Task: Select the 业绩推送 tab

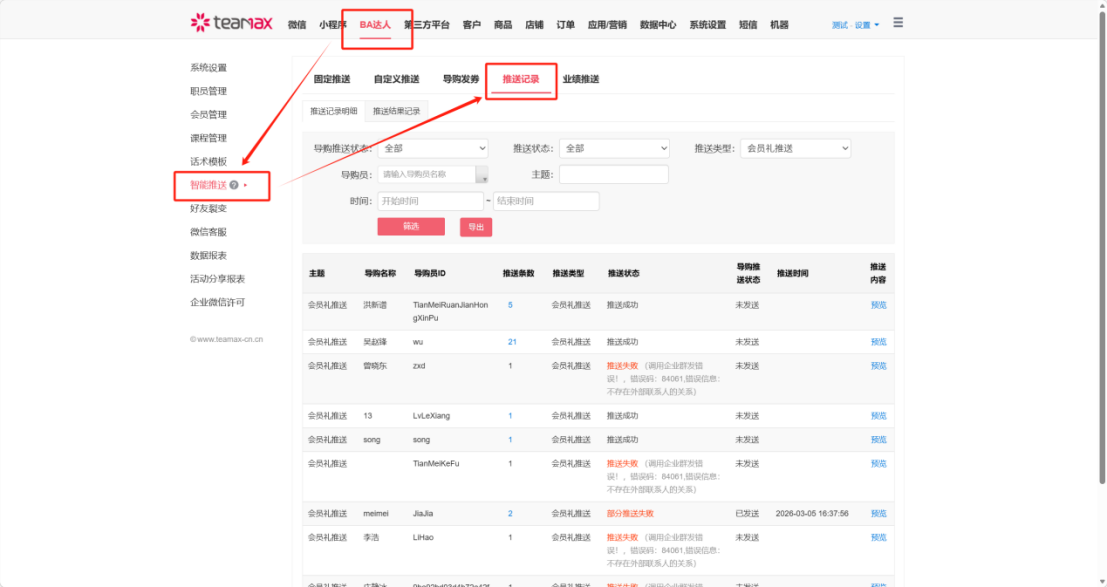Action: (581, 79)
